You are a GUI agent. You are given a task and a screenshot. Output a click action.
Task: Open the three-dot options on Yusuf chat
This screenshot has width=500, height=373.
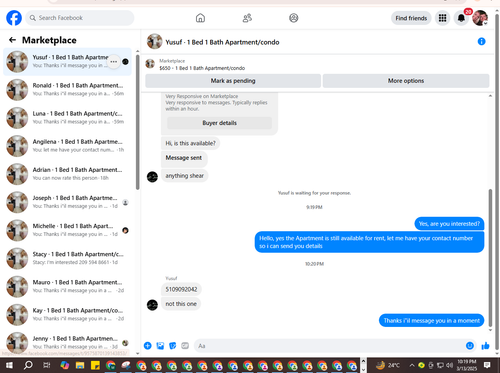click(x=114, y=62)
